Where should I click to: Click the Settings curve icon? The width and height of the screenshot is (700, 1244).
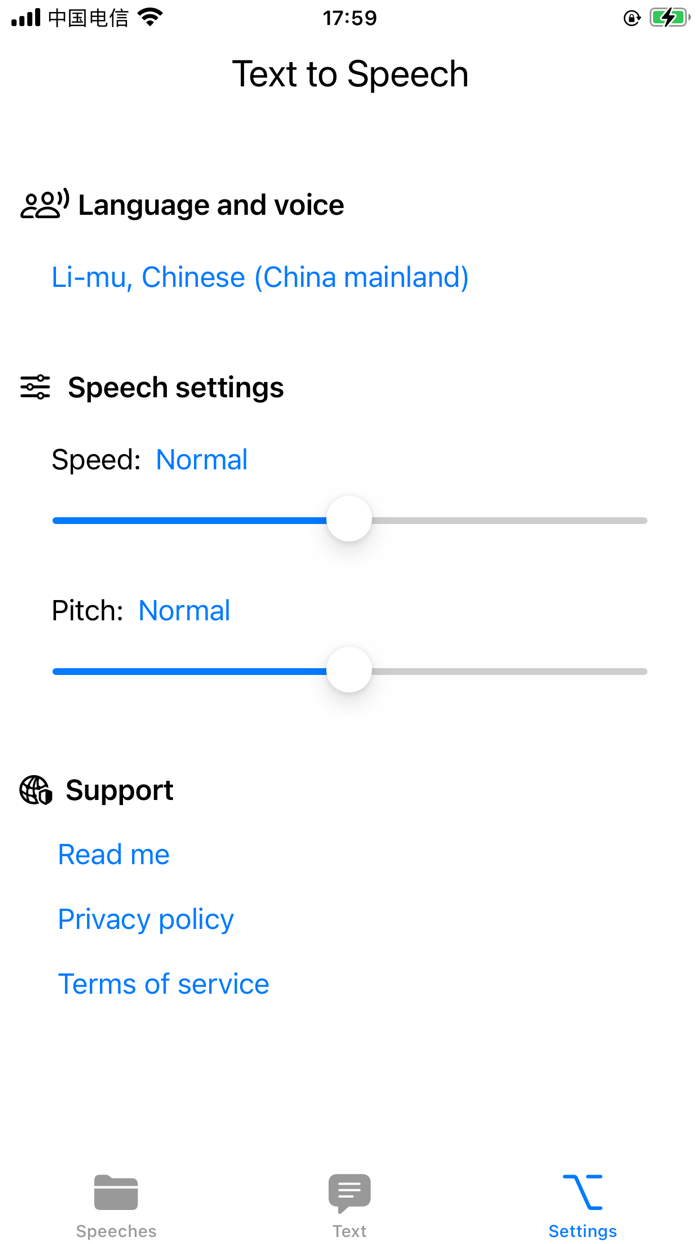(582, 1190)
